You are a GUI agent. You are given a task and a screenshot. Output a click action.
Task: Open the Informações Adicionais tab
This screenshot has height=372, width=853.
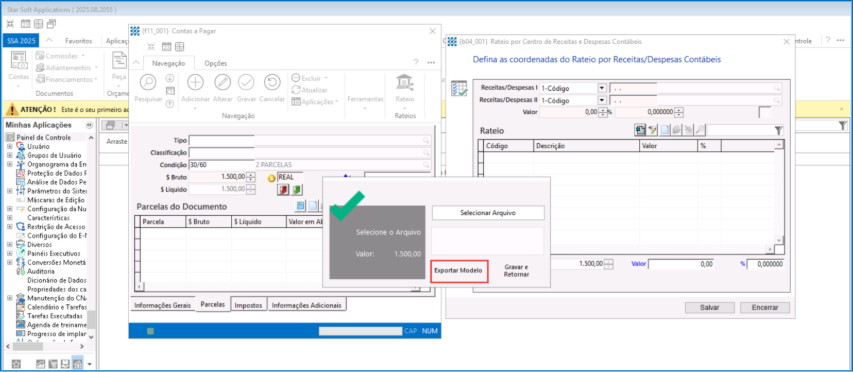pyautogui.click(x=307, y=305)
